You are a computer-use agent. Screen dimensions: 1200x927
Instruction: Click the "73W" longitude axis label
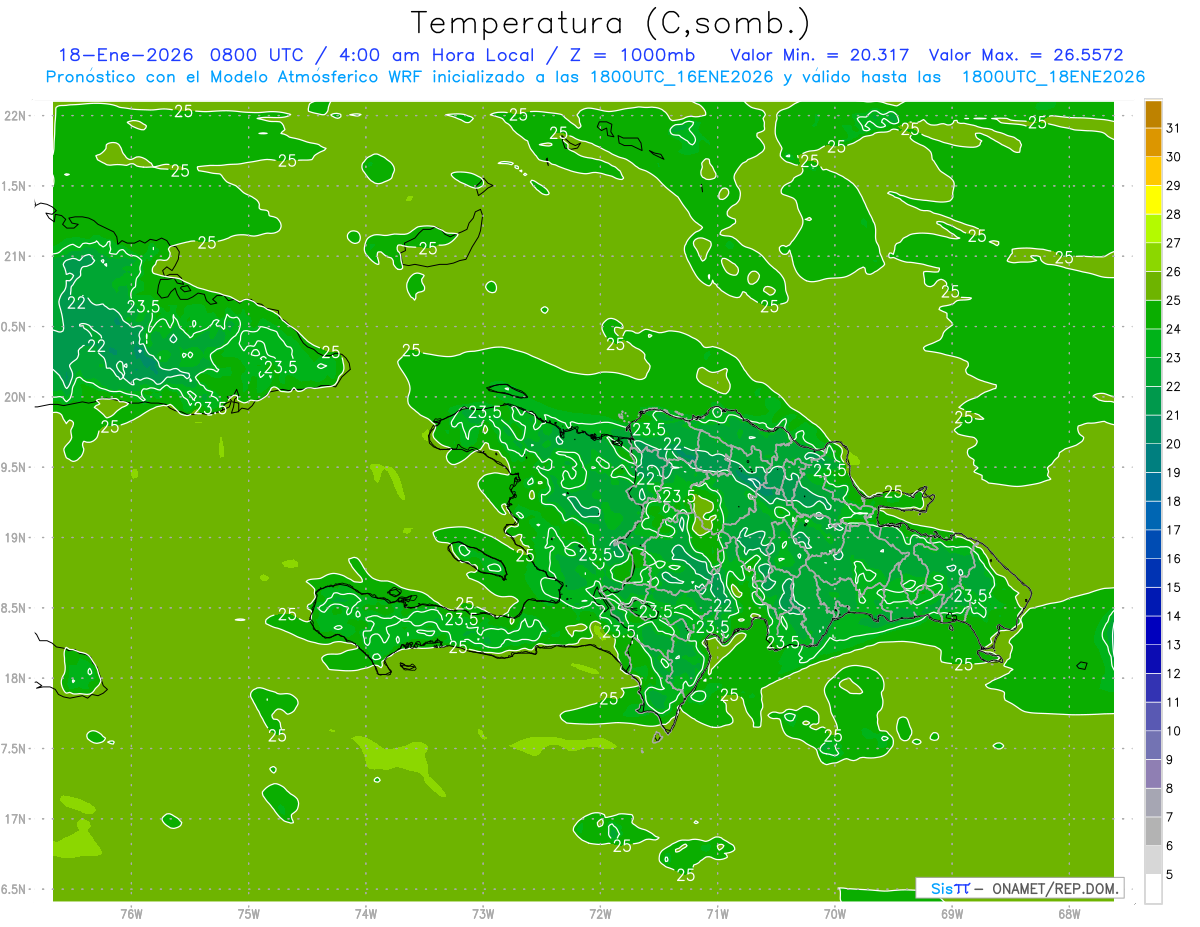coord(483,913)
